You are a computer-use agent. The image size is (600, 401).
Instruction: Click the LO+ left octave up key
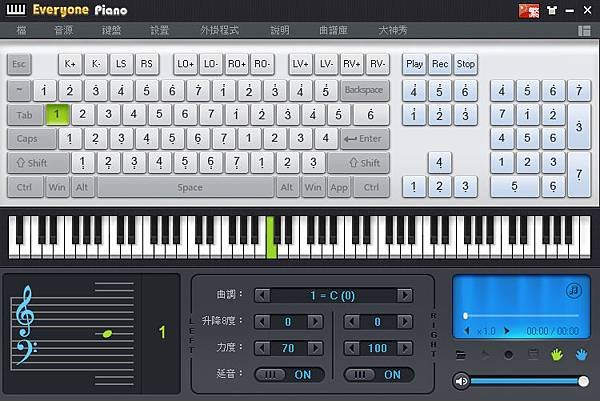click(x=185, y=64)
